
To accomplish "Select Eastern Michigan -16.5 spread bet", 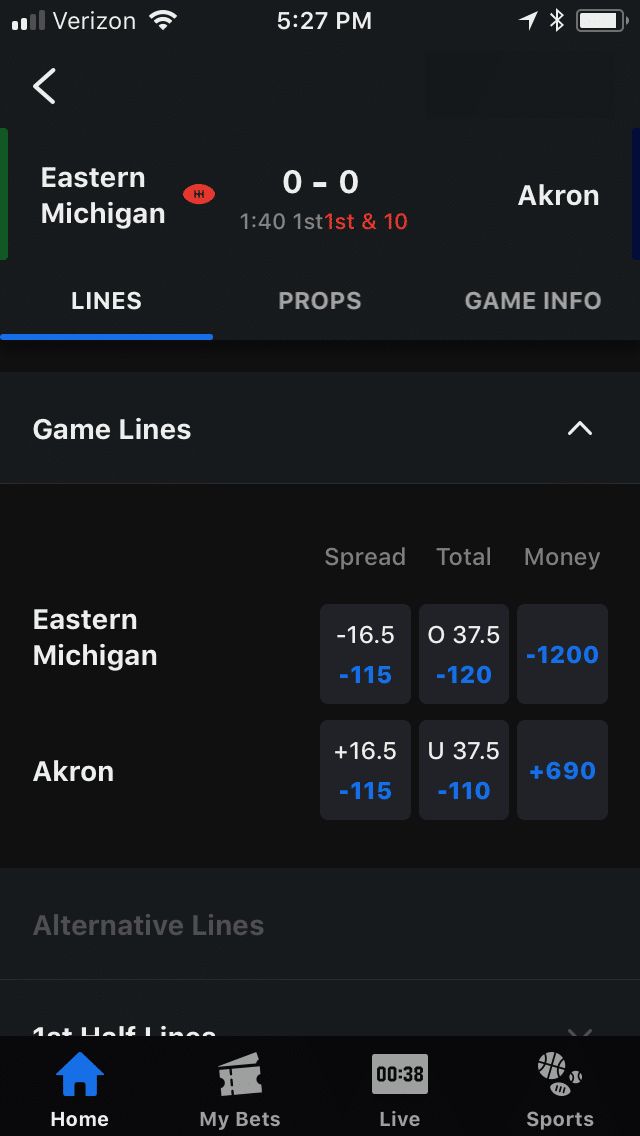I will (365, 654).
